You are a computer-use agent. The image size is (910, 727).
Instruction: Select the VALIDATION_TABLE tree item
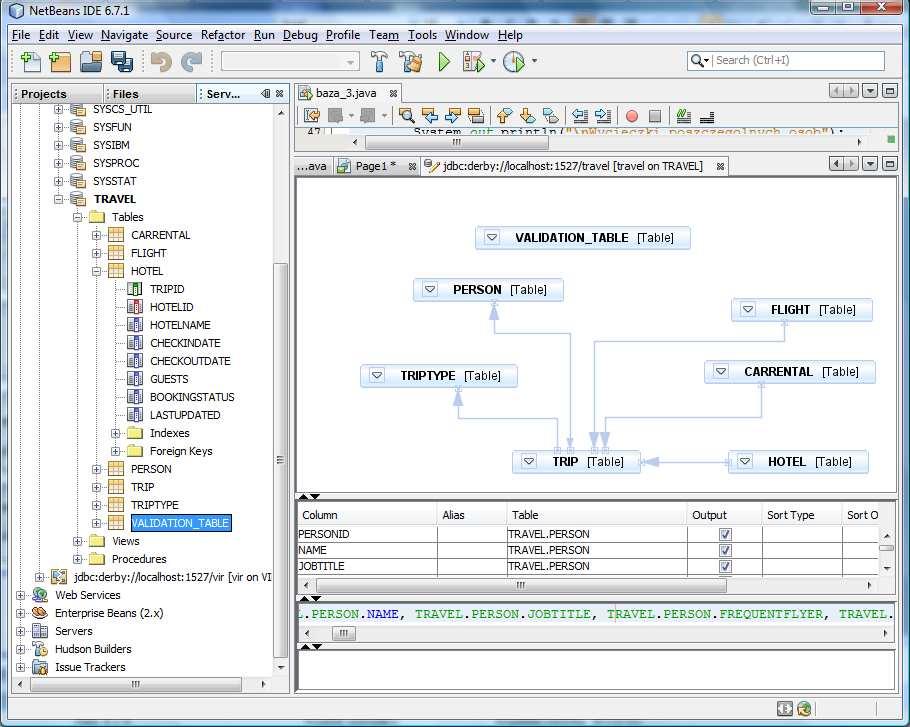coord(180,523)
